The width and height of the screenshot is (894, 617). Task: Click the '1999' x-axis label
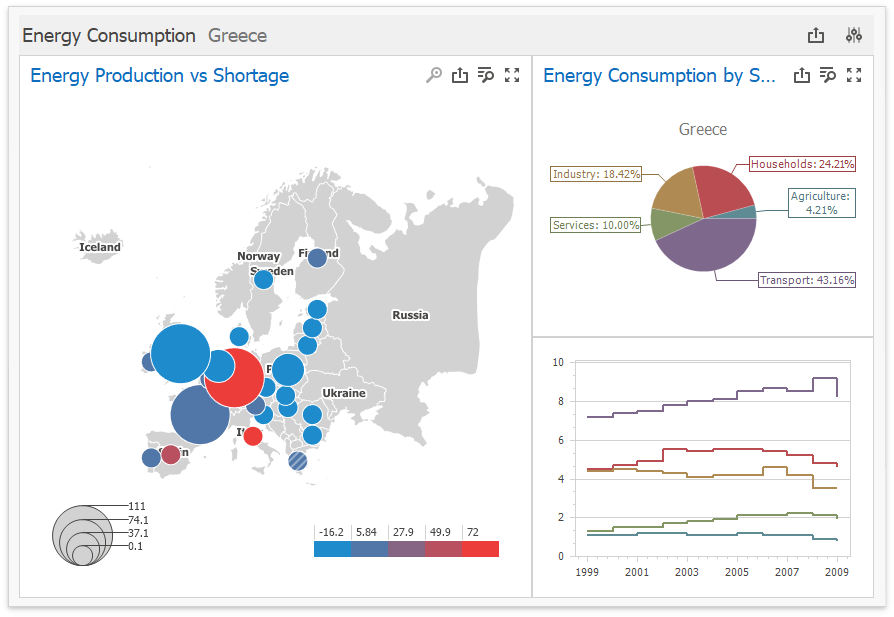pyautogui.click(x=587, y=572)
